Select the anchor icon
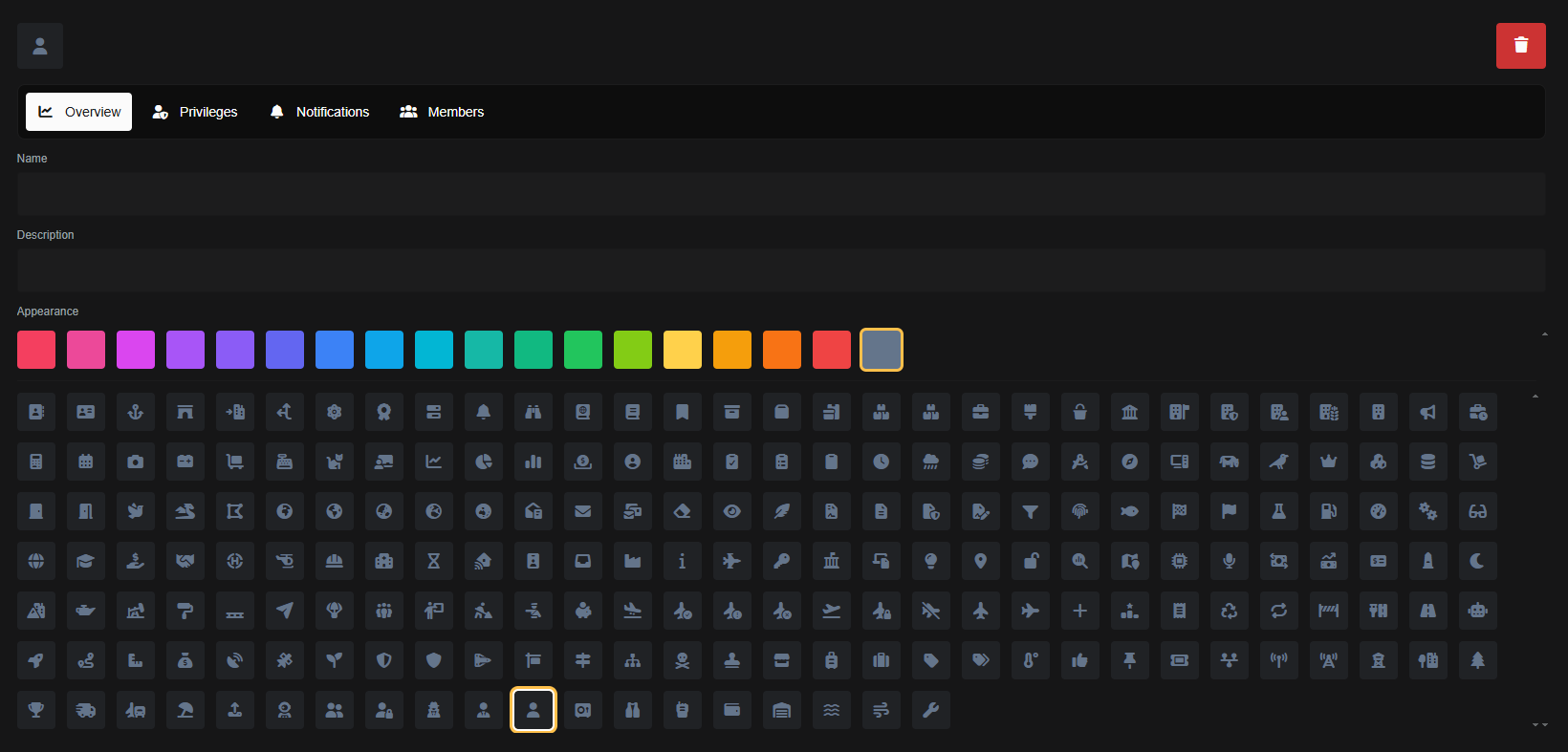 pos(136,412)
